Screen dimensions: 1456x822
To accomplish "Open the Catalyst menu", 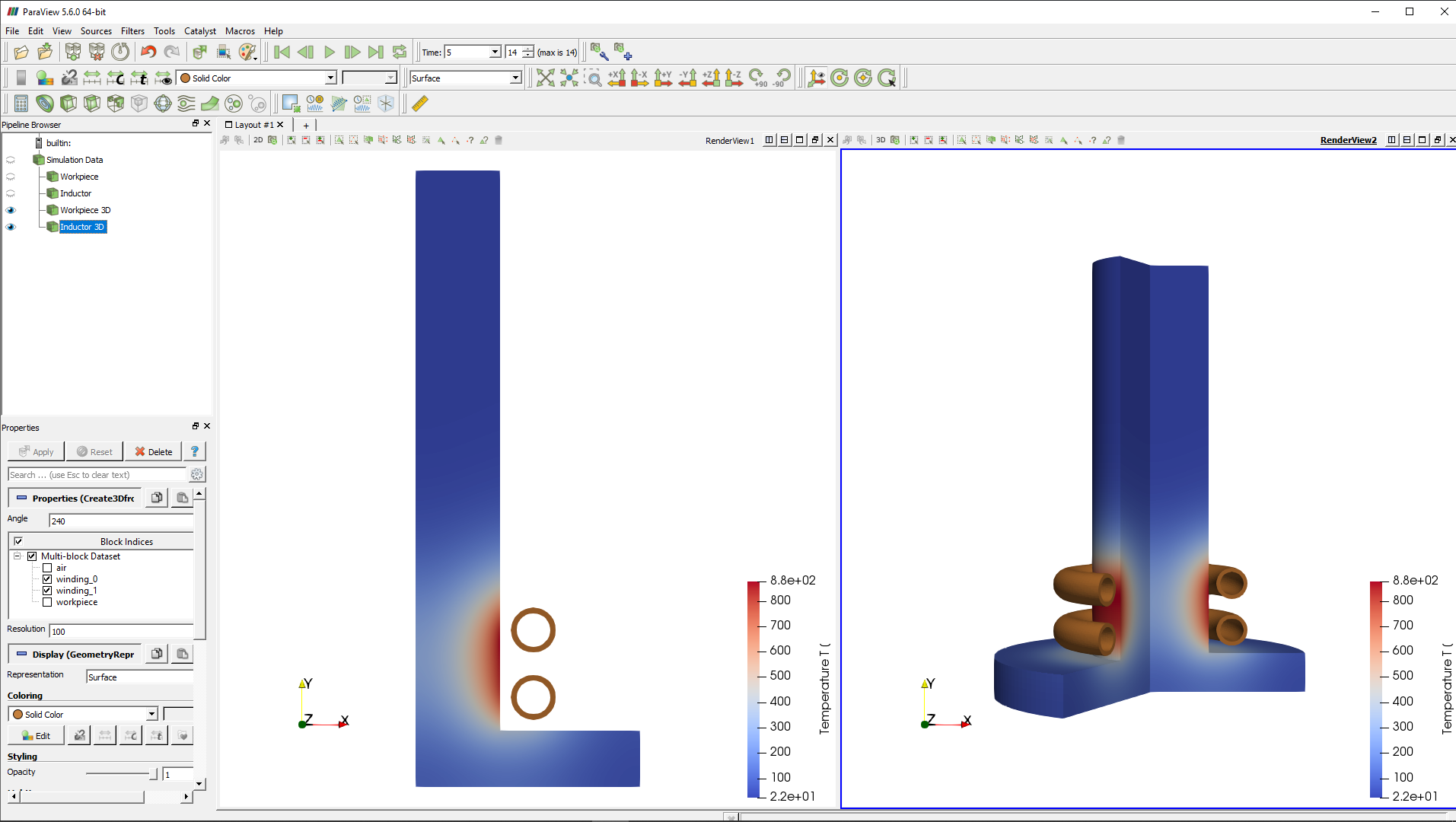I will [200, 31].
